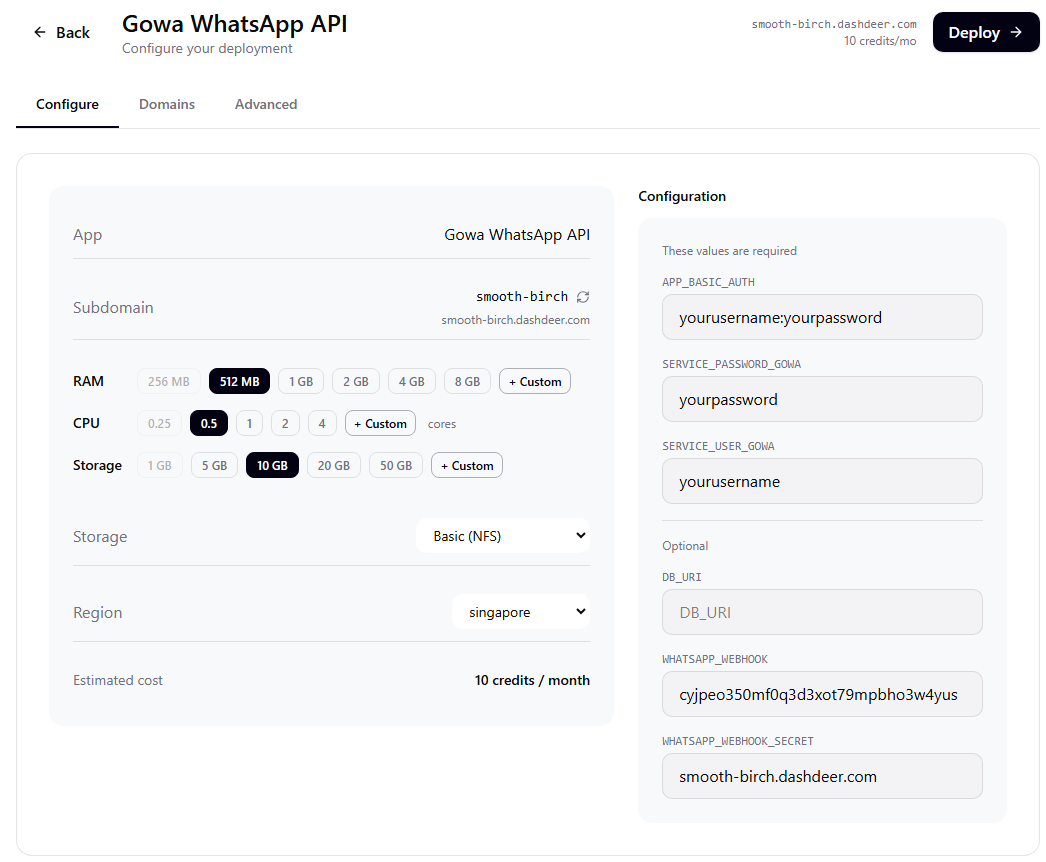This screenshot has width=1046, height=862.
Task: Choose 20 GB storage size
Action: [x=334, y=466]
